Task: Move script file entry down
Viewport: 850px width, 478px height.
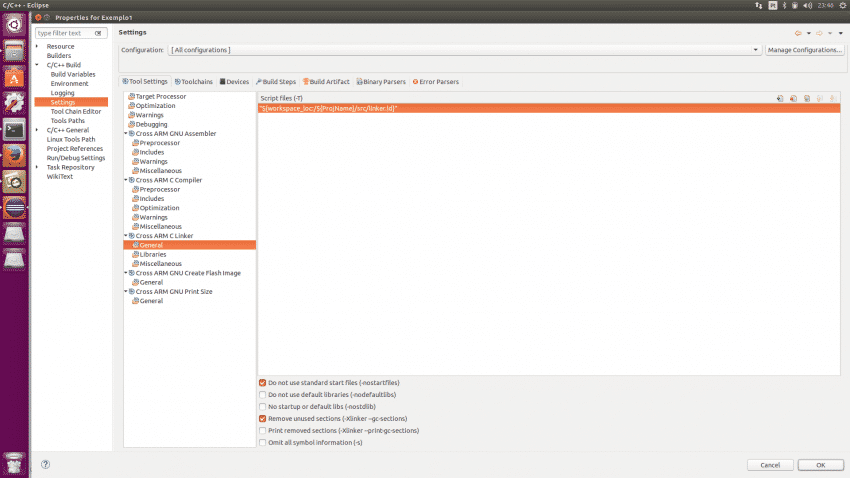Action: point(833,98)
